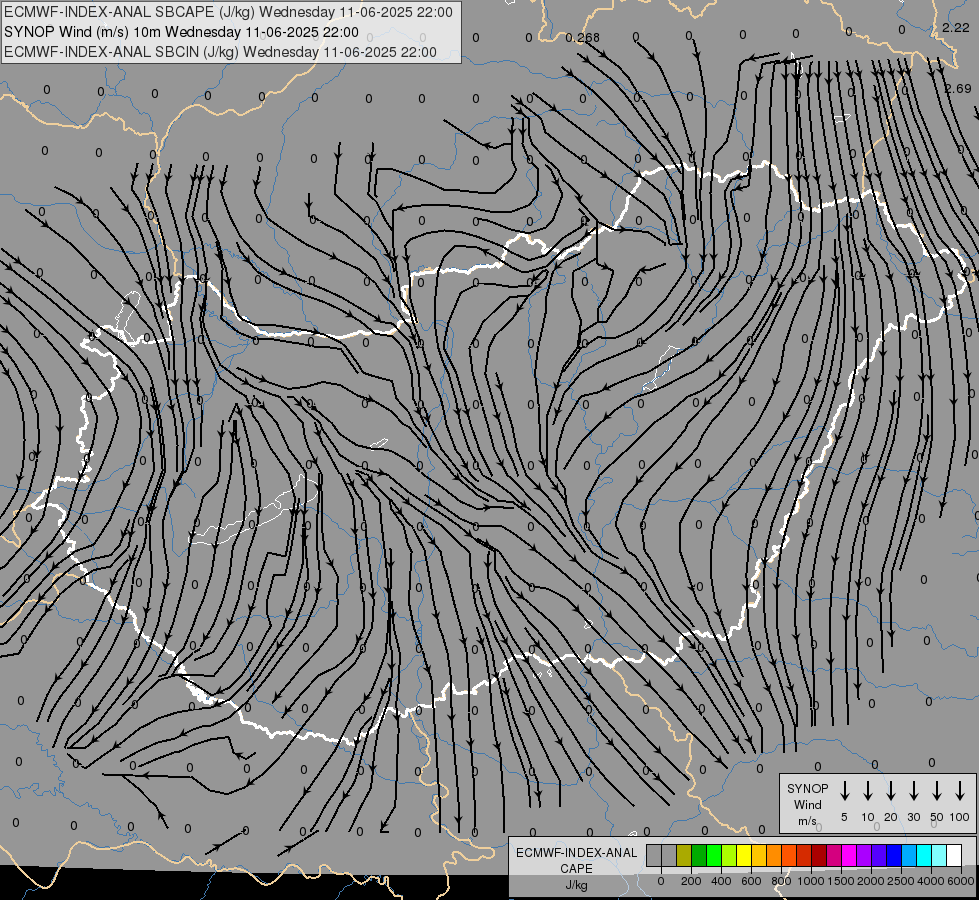Pick the cyan swatch left of 4000 tick
This screenshot has height=900, width=979.
click(923, 855)
